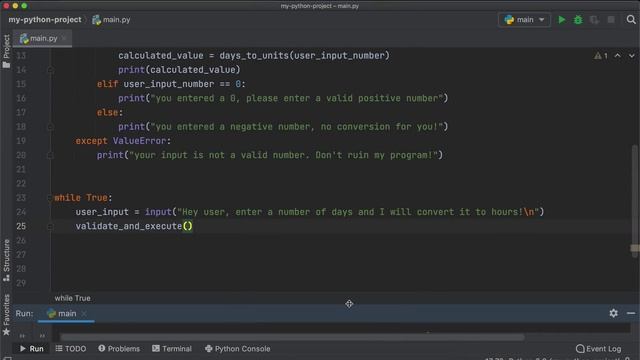Screen dimensions: 640x360
Task: Toggle fold marker on line 18
Action: pos(50,127)
